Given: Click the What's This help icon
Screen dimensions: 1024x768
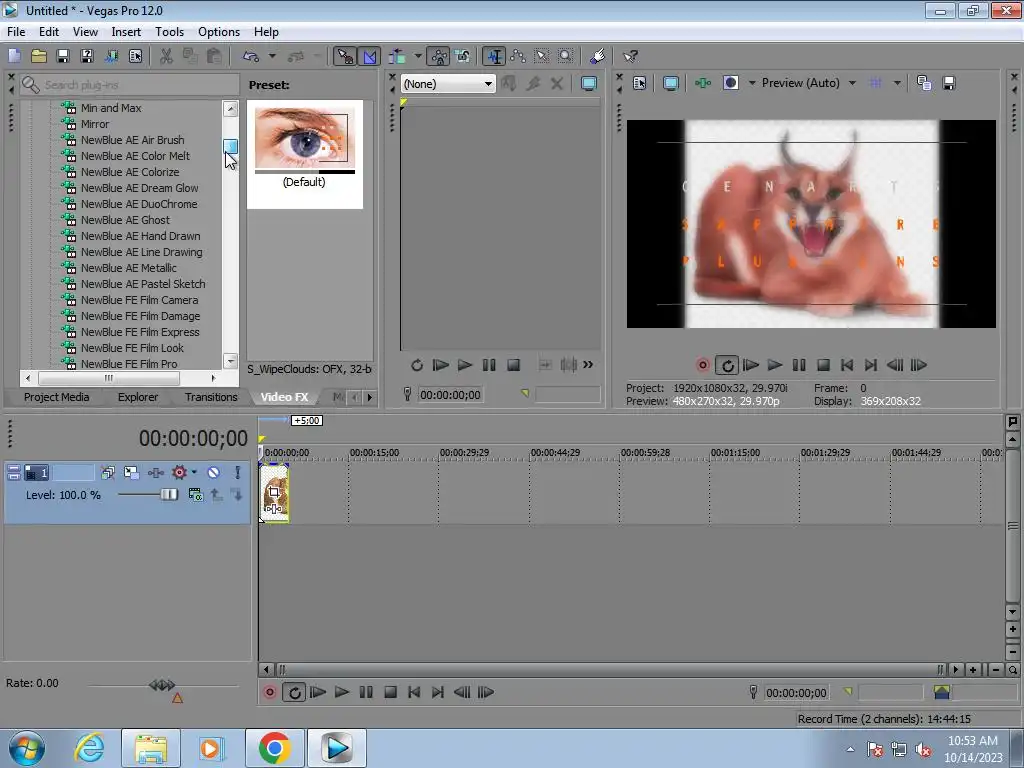Looking at the screenshot, I should coord(630,57).
